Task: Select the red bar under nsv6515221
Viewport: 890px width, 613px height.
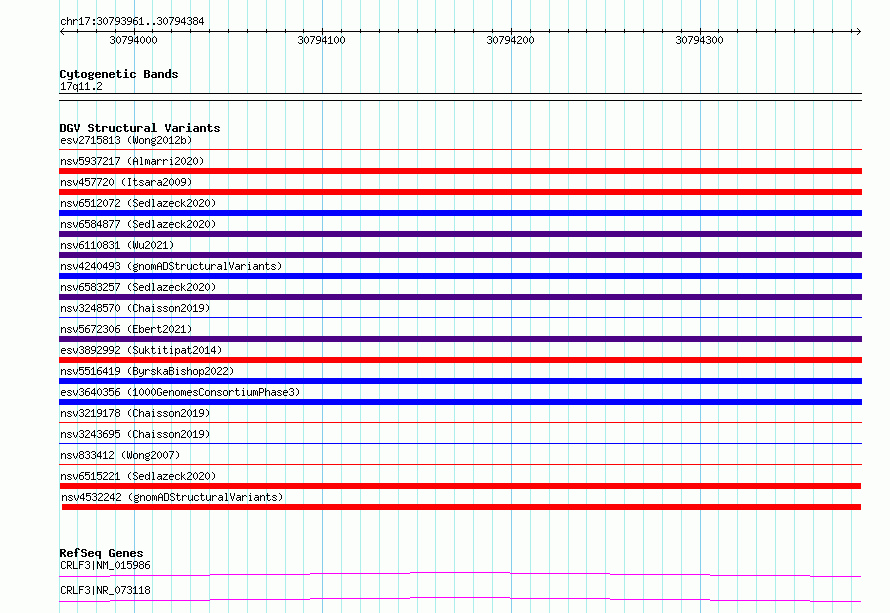Action: pos(460,486)
